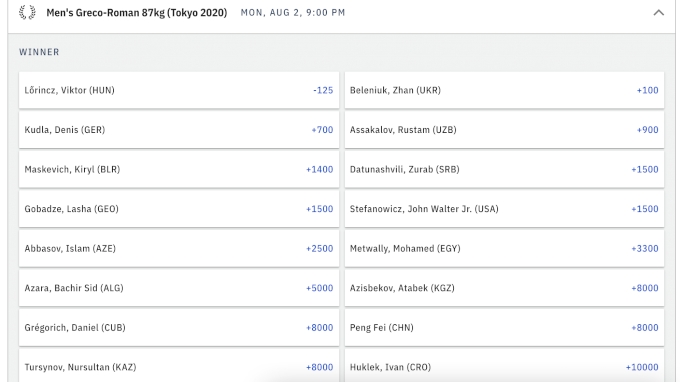Choose Grégorich, Daniel (CUB) to win
Screen dimensions: 680x382
[x=179, y=327]
